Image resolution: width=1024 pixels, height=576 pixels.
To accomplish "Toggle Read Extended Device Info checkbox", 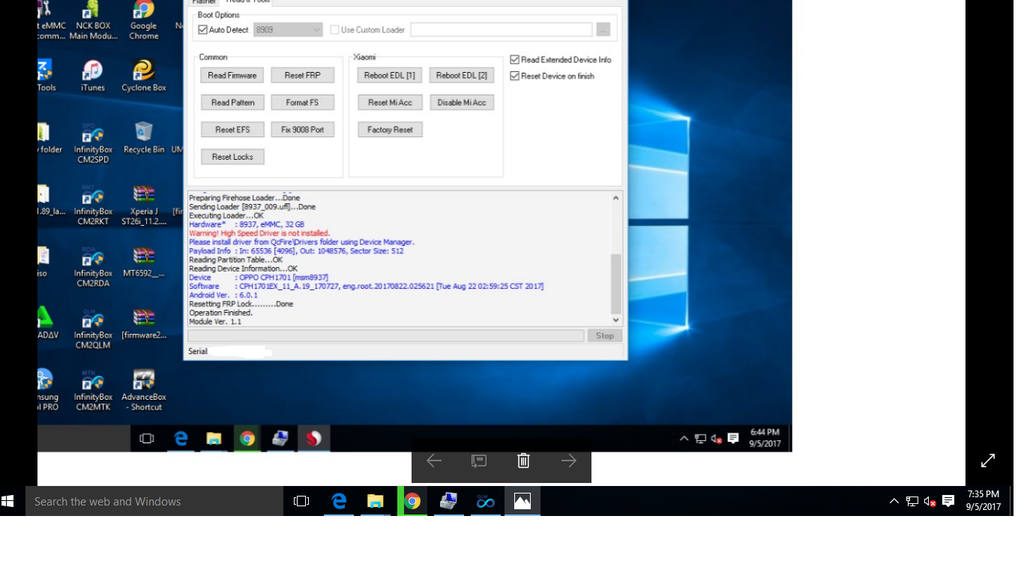I will tap(515, 60).
